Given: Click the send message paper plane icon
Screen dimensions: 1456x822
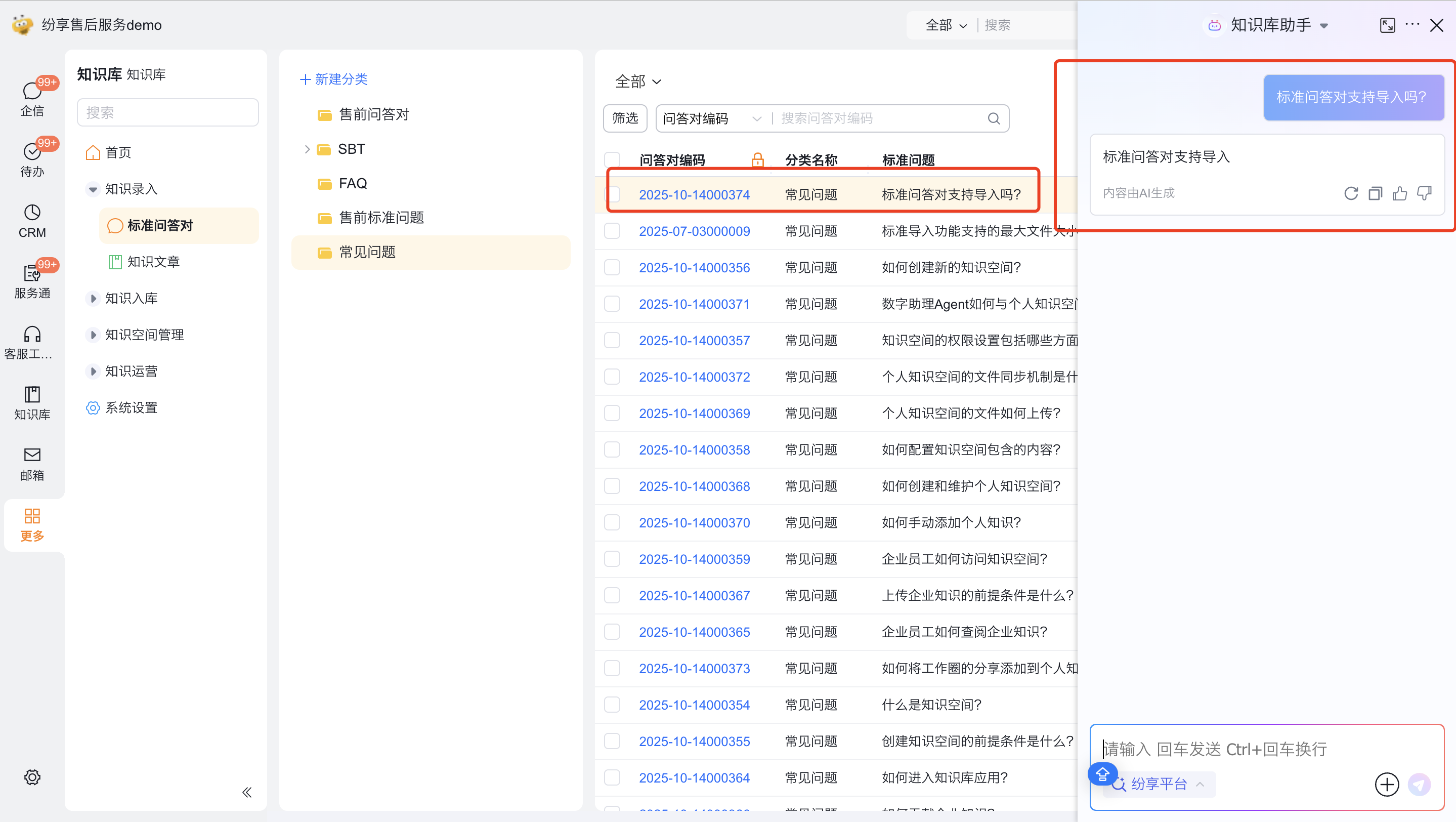Looking at the screenshot, I should (x=1419, y=785).
